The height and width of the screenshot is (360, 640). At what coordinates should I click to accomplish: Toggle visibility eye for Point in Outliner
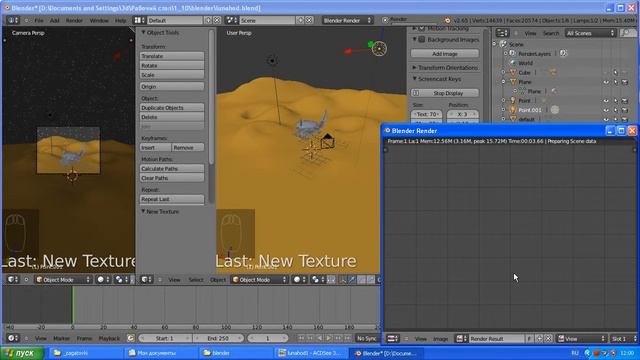click(x=606, y=100)
